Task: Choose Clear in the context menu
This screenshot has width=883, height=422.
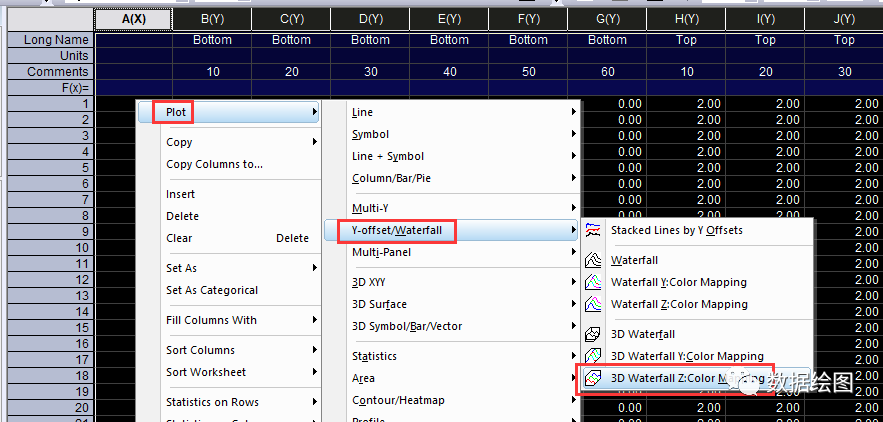Action: [x=229, y=238]
